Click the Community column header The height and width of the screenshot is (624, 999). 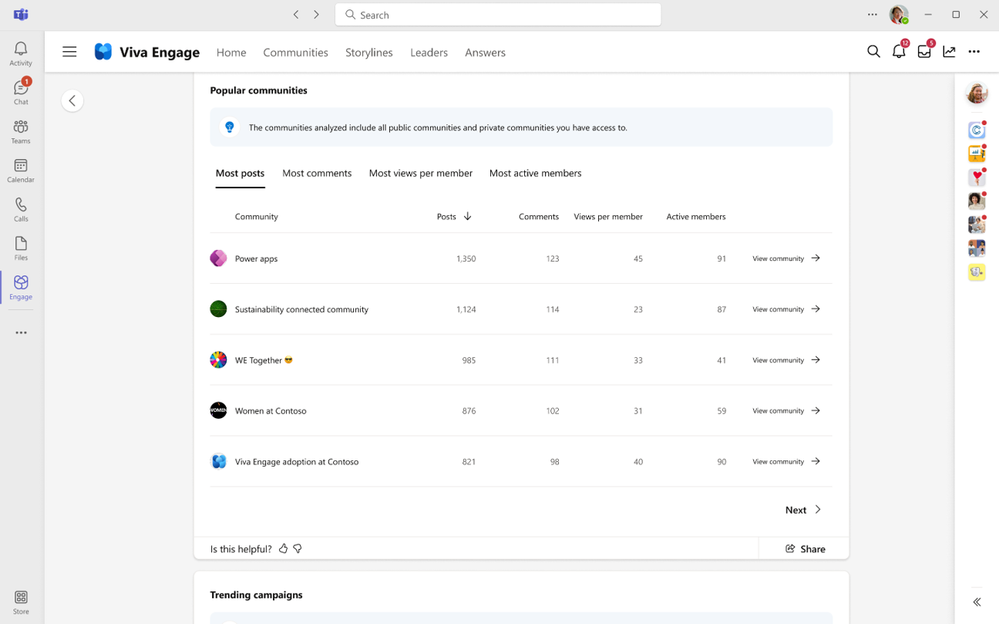coord(256,217)
